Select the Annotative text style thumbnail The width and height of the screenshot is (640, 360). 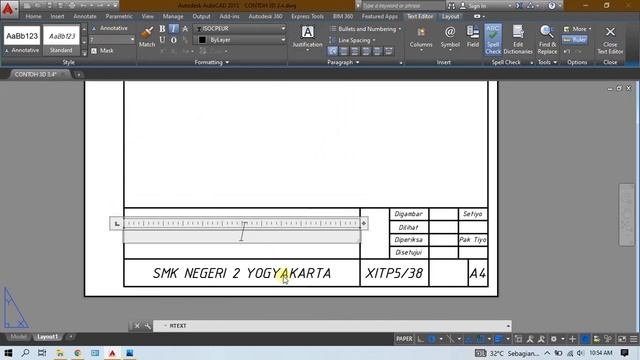coord(22,40)
